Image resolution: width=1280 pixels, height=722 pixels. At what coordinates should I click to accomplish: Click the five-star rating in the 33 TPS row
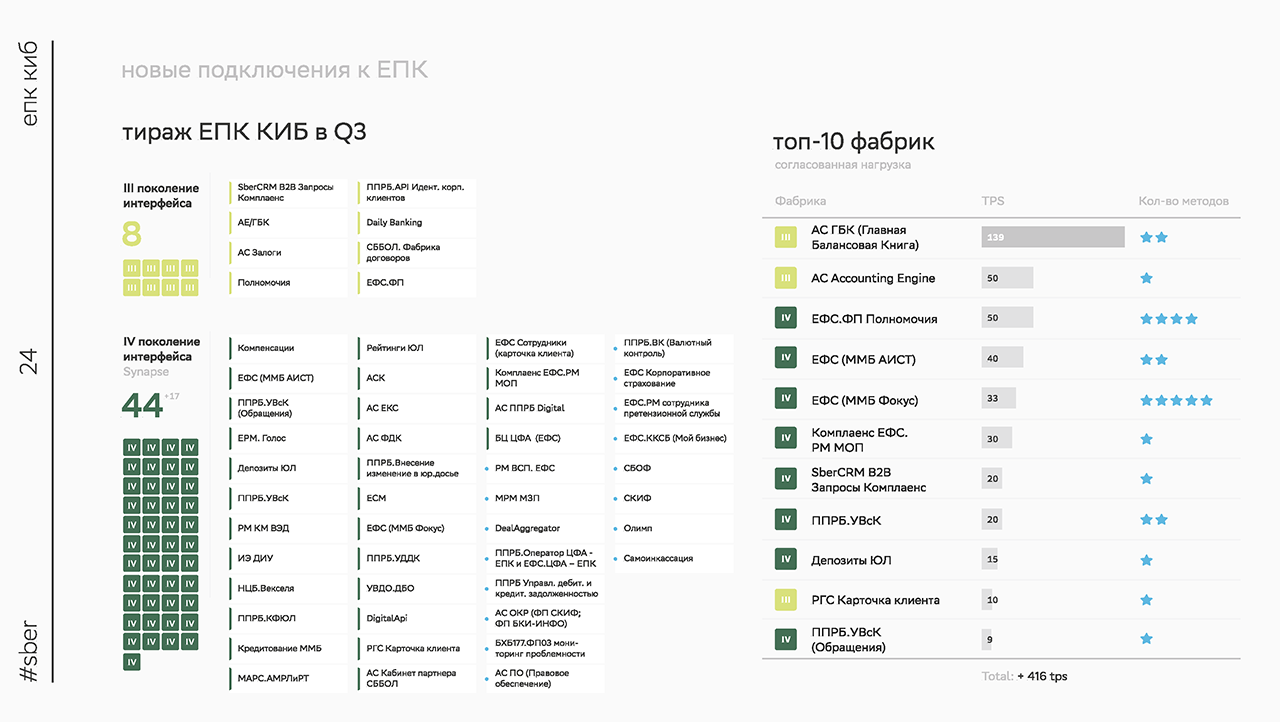pyautogui.click(x=1176, y=400)
